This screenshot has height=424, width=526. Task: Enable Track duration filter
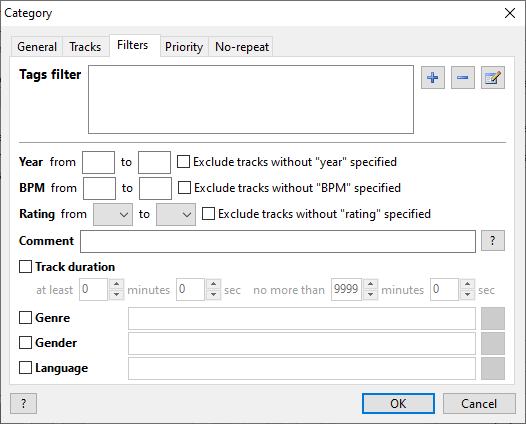(25, 267)
